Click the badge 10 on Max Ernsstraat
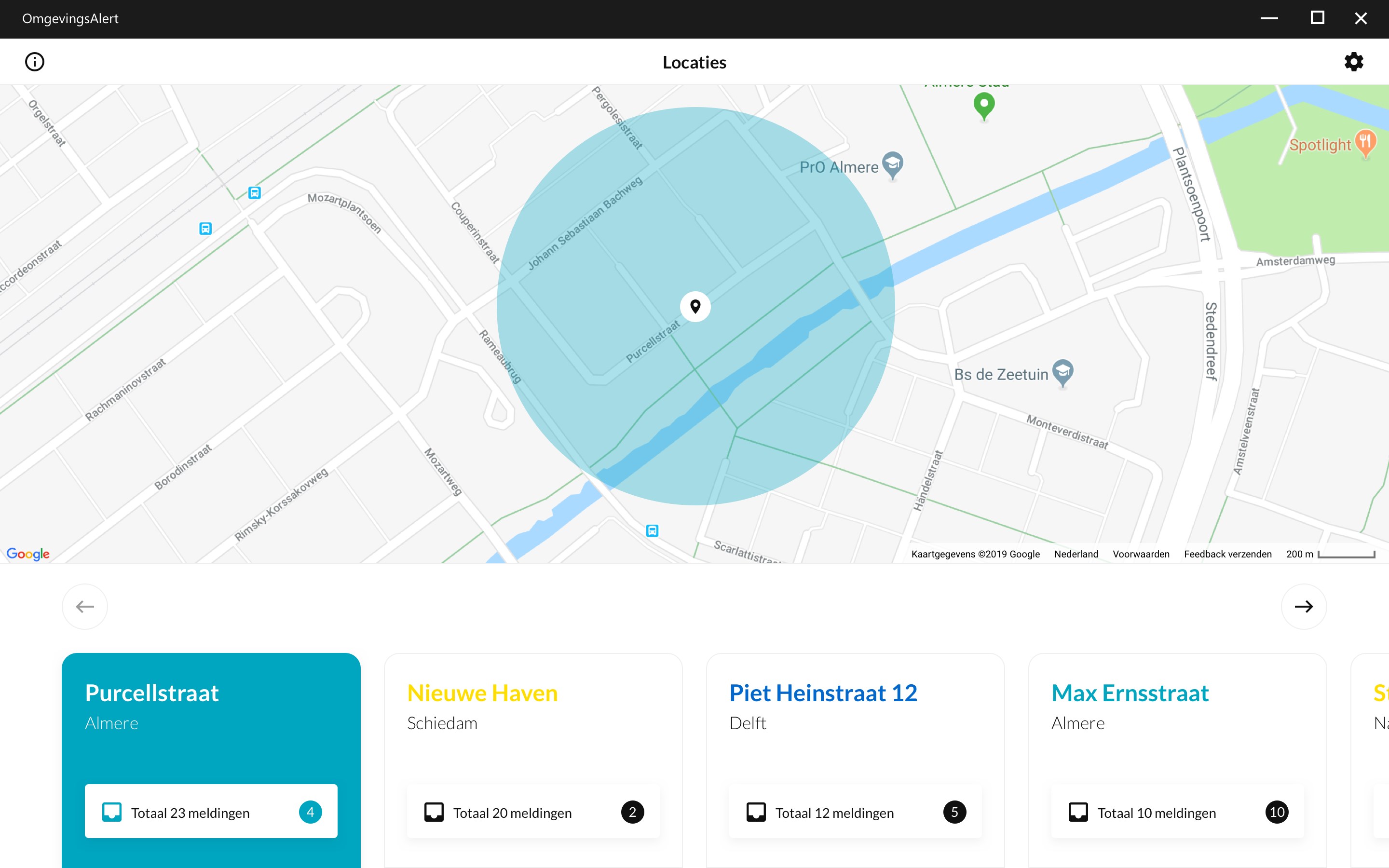The height and width of the screenshot is (868, 1389). pos(1277,812)
